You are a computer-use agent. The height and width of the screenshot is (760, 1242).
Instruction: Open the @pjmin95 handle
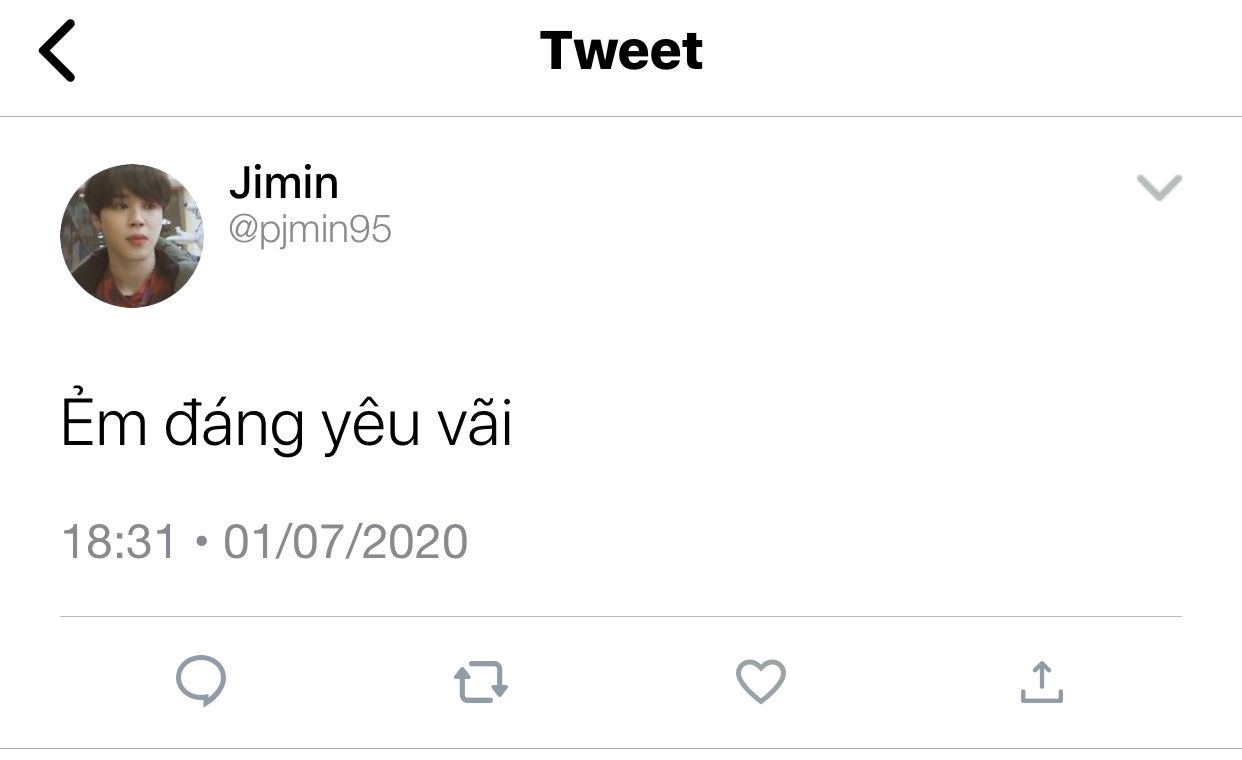310,231
